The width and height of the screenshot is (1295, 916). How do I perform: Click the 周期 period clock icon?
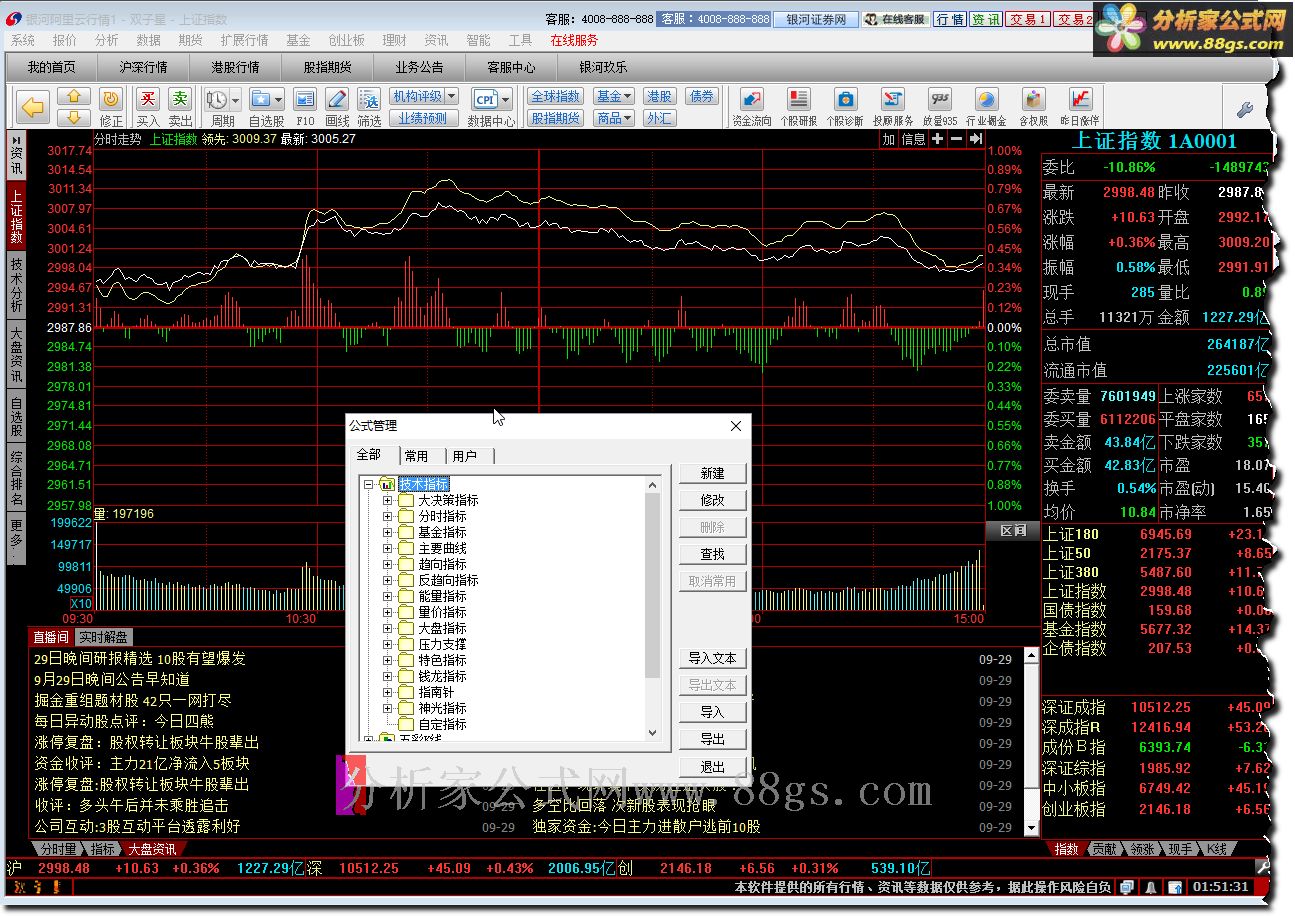tap(216, 99)
